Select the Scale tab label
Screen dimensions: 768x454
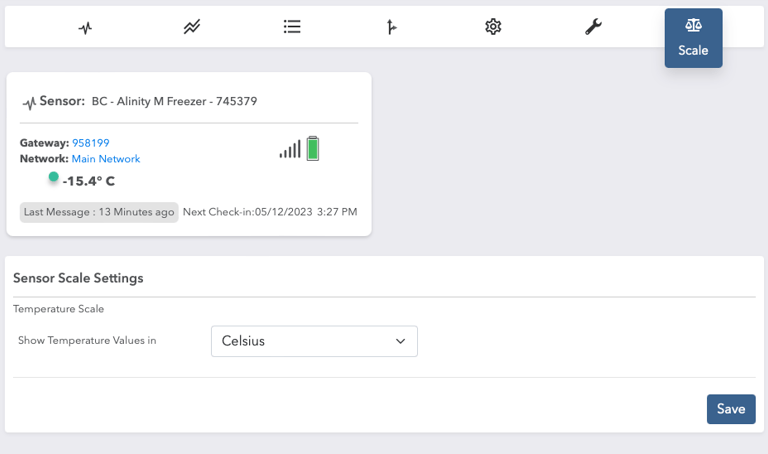693,50
